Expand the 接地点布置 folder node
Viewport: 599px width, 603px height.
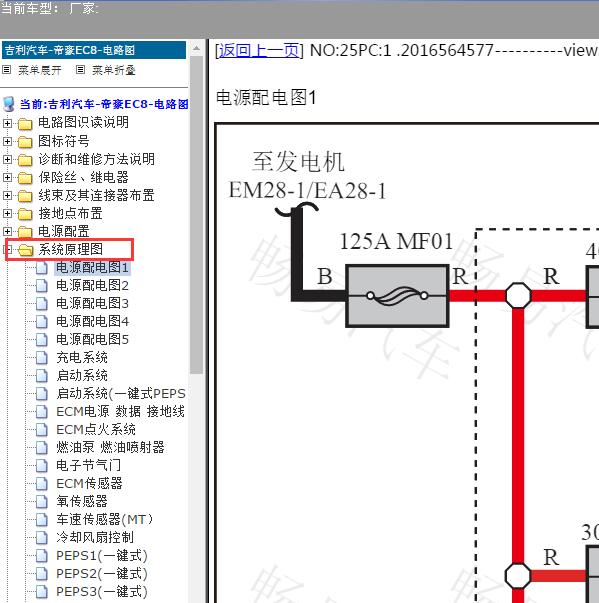click(x=7, y=213)
